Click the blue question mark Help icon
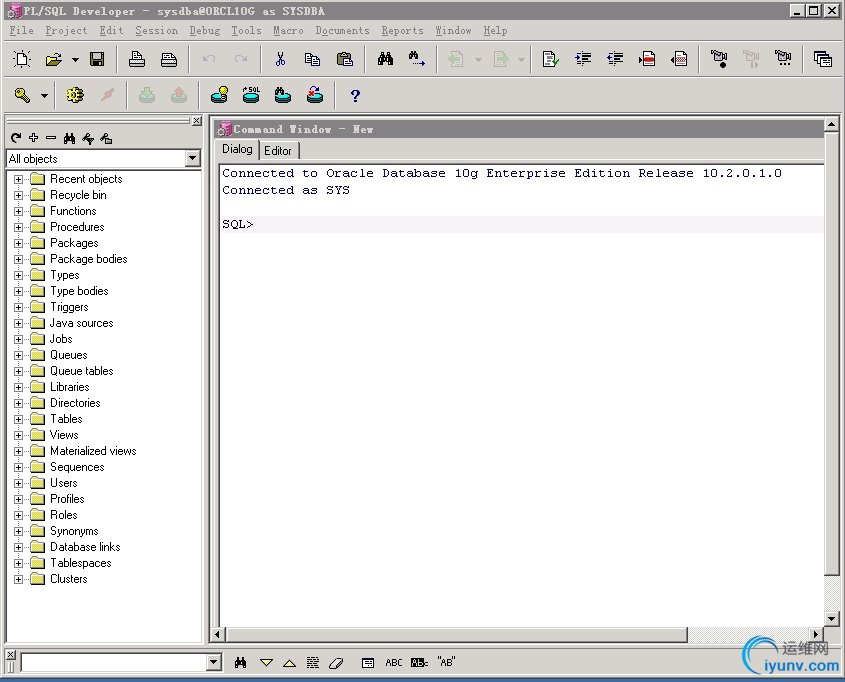The width and height of the screenshot is (845, 682). [x=355, y=96]
